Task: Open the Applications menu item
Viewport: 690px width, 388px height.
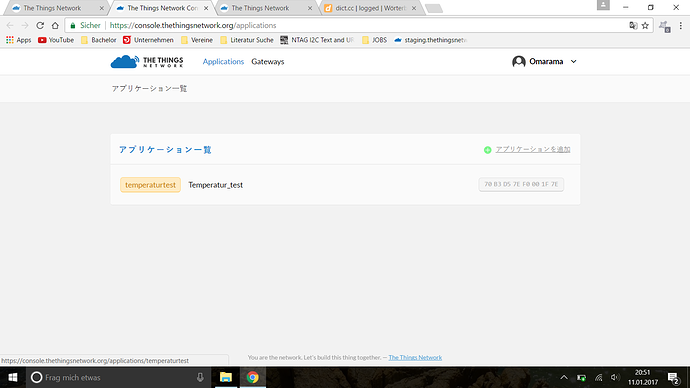Action: point(223,62)
